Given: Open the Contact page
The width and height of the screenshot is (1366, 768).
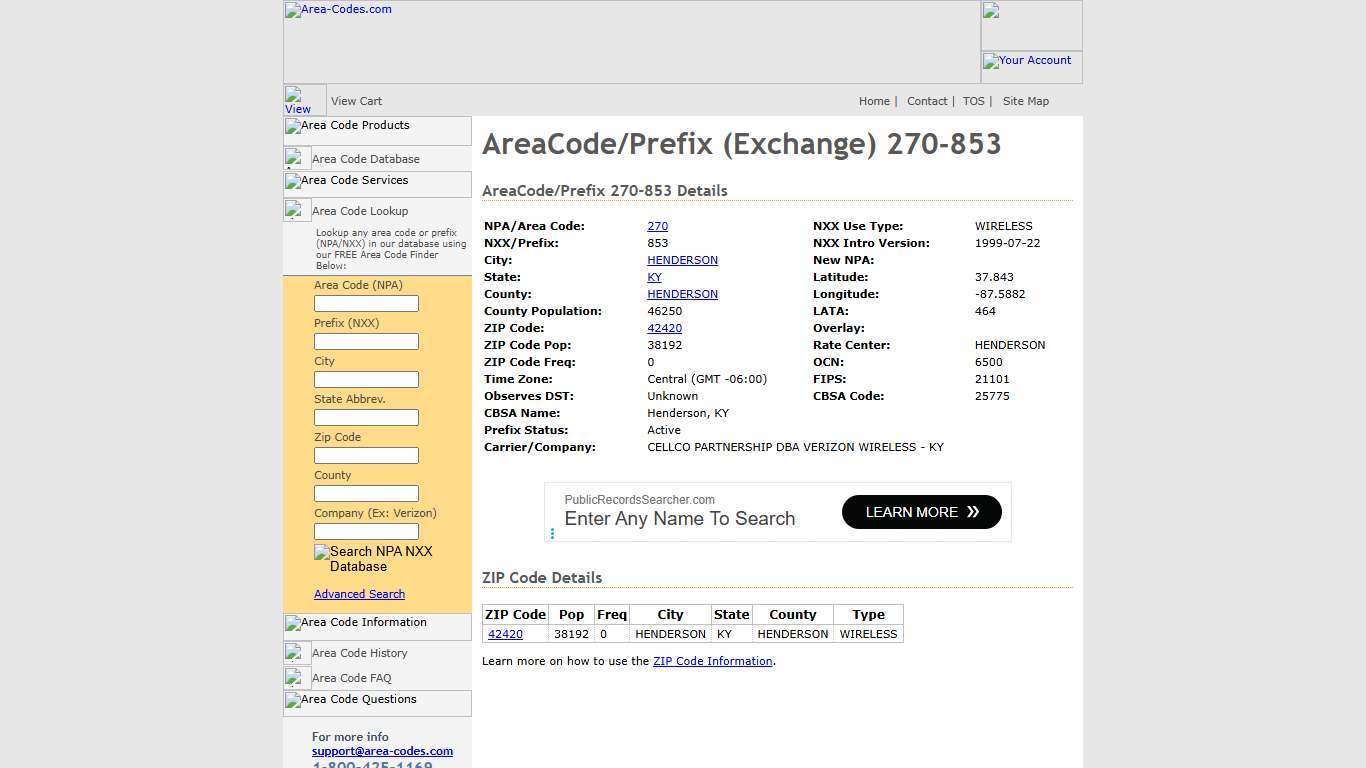Looking at the screenshot, I should (927, 101).
